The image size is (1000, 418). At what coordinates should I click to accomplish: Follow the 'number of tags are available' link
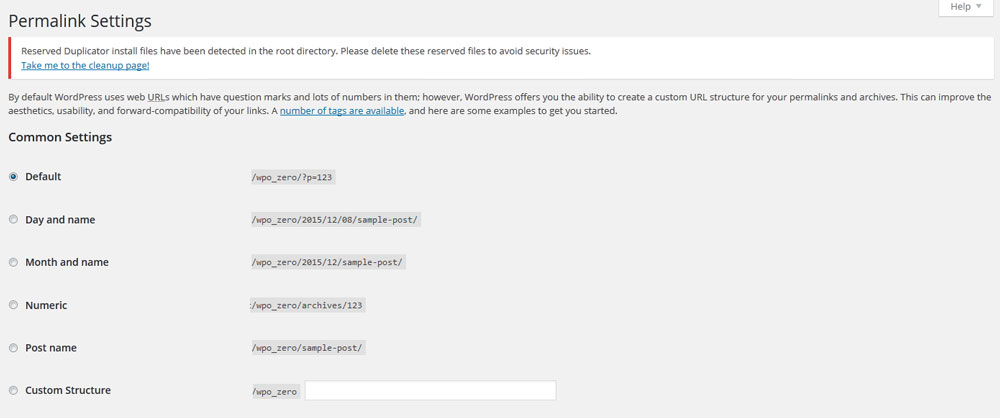[342, 111]
